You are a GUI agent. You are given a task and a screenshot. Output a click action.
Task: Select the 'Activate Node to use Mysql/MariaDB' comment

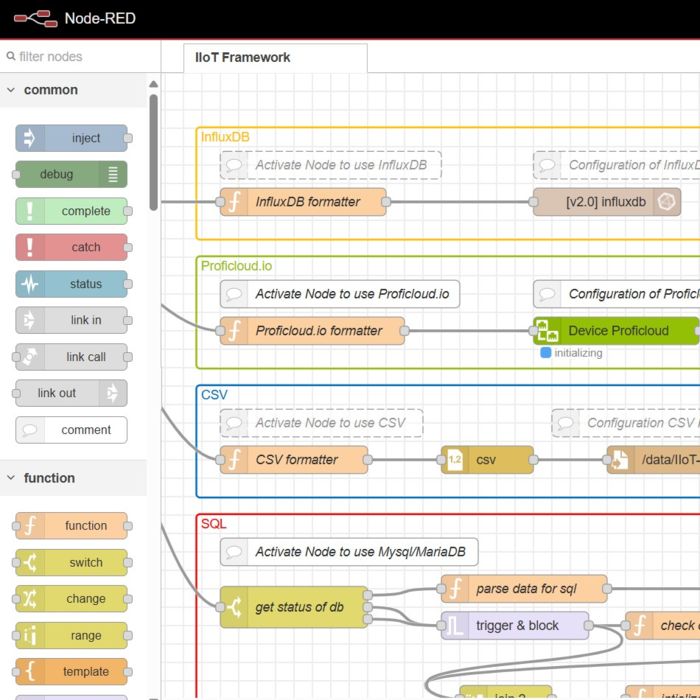point(350,552)
